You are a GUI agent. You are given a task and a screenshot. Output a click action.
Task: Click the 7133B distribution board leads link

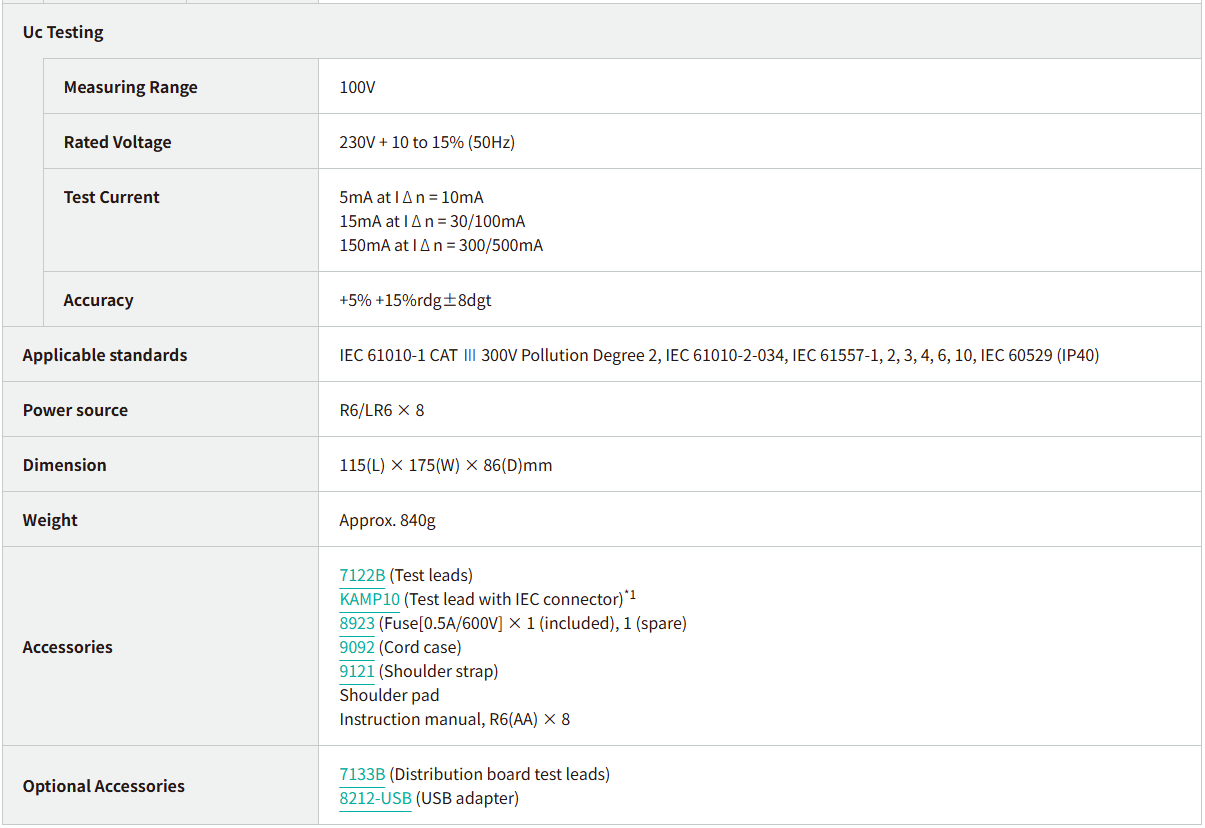pyautogui.click(x=362, y=774)
